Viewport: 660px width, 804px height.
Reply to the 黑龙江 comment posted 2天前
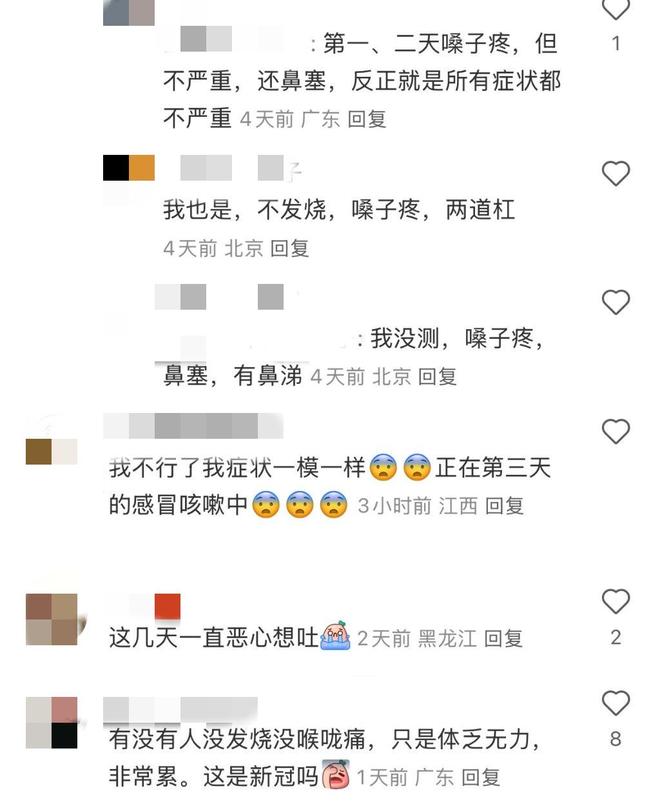(503, 639)
